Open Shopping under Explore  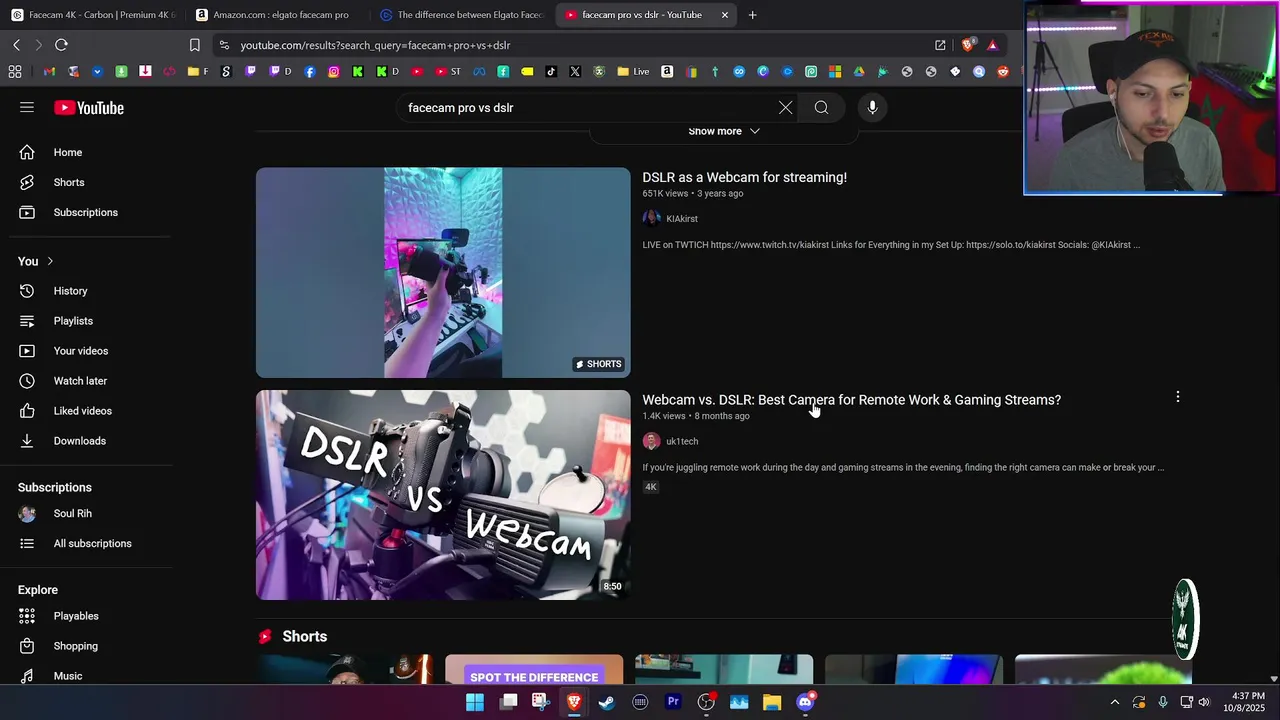pyautogui.click(x=90, y=646)
